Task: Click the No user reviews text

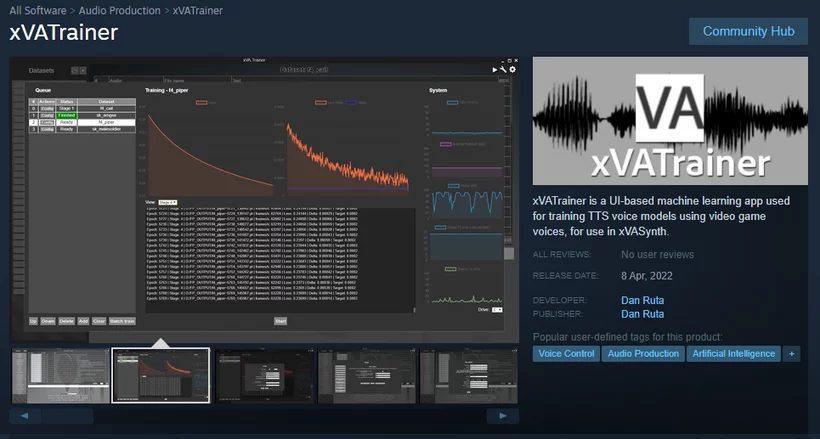Action: tap(657, 255)
